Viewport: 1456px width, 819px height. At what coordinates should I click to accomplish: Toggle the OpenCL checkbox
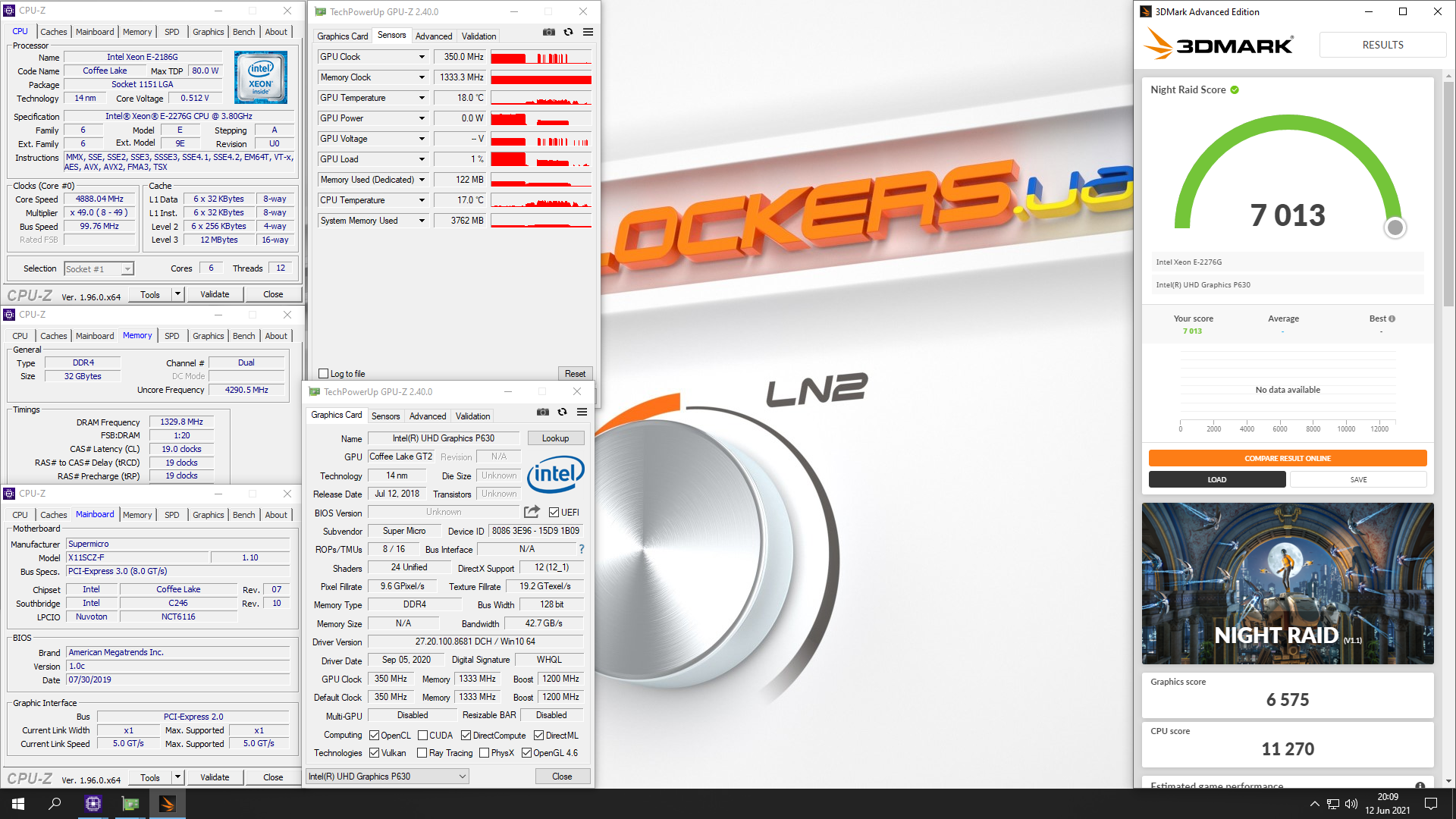click(x=374, y=736)
